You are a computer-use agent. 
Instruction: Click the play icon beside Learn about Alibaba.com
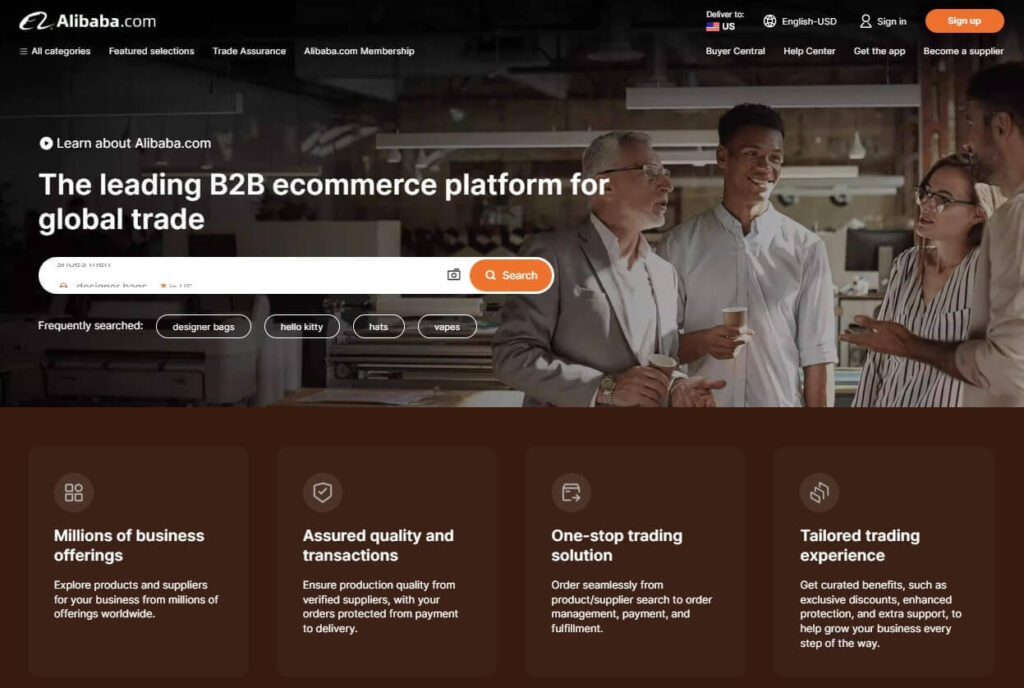pos(46,143)
